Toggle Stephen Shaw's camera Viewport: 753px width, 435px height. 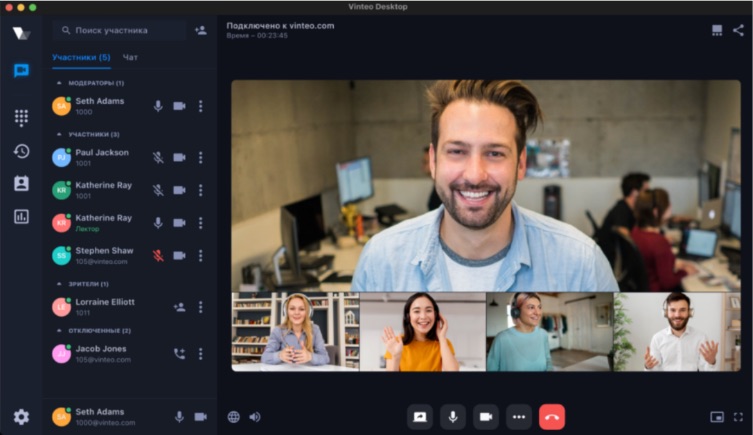[x=180, y=255]
